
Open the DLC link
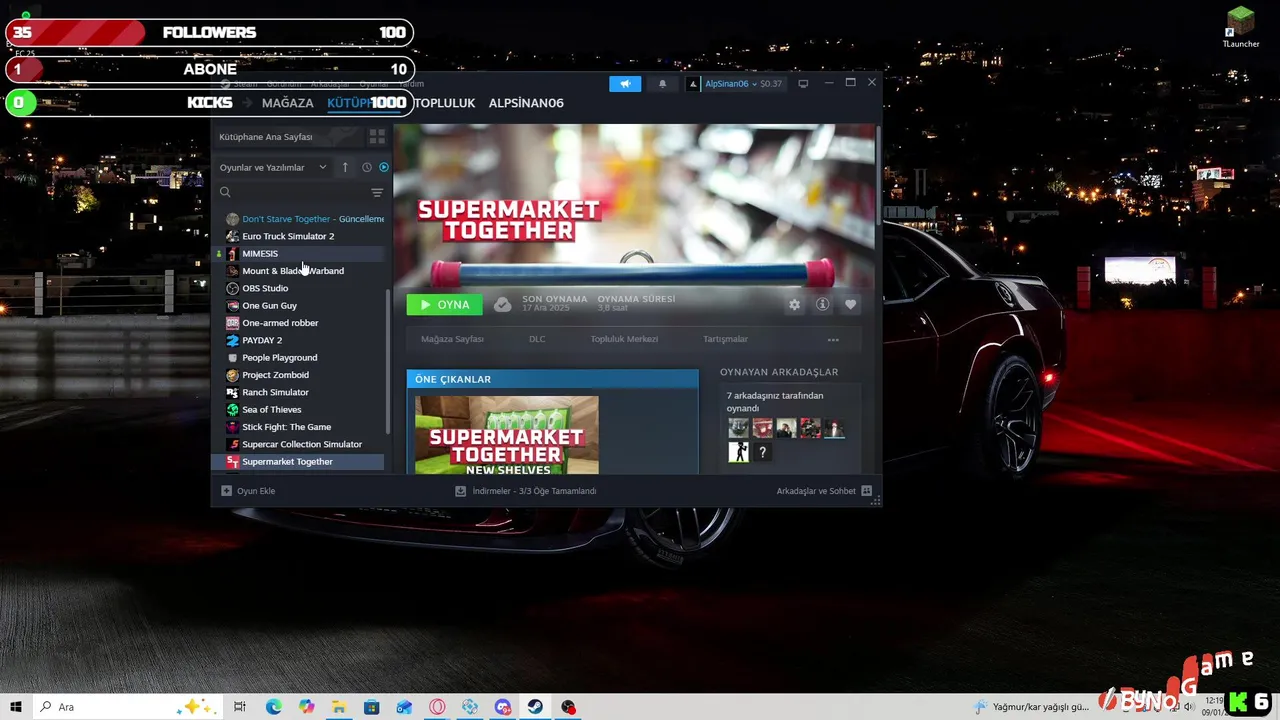pos(537,339)
